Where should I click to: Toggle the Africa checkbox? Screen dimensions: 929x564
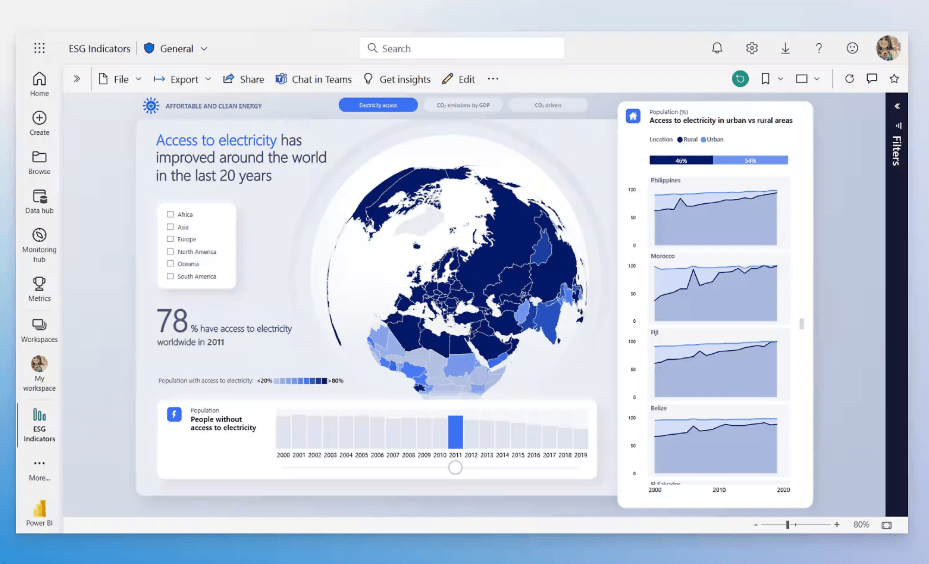(x=170, y=214)
